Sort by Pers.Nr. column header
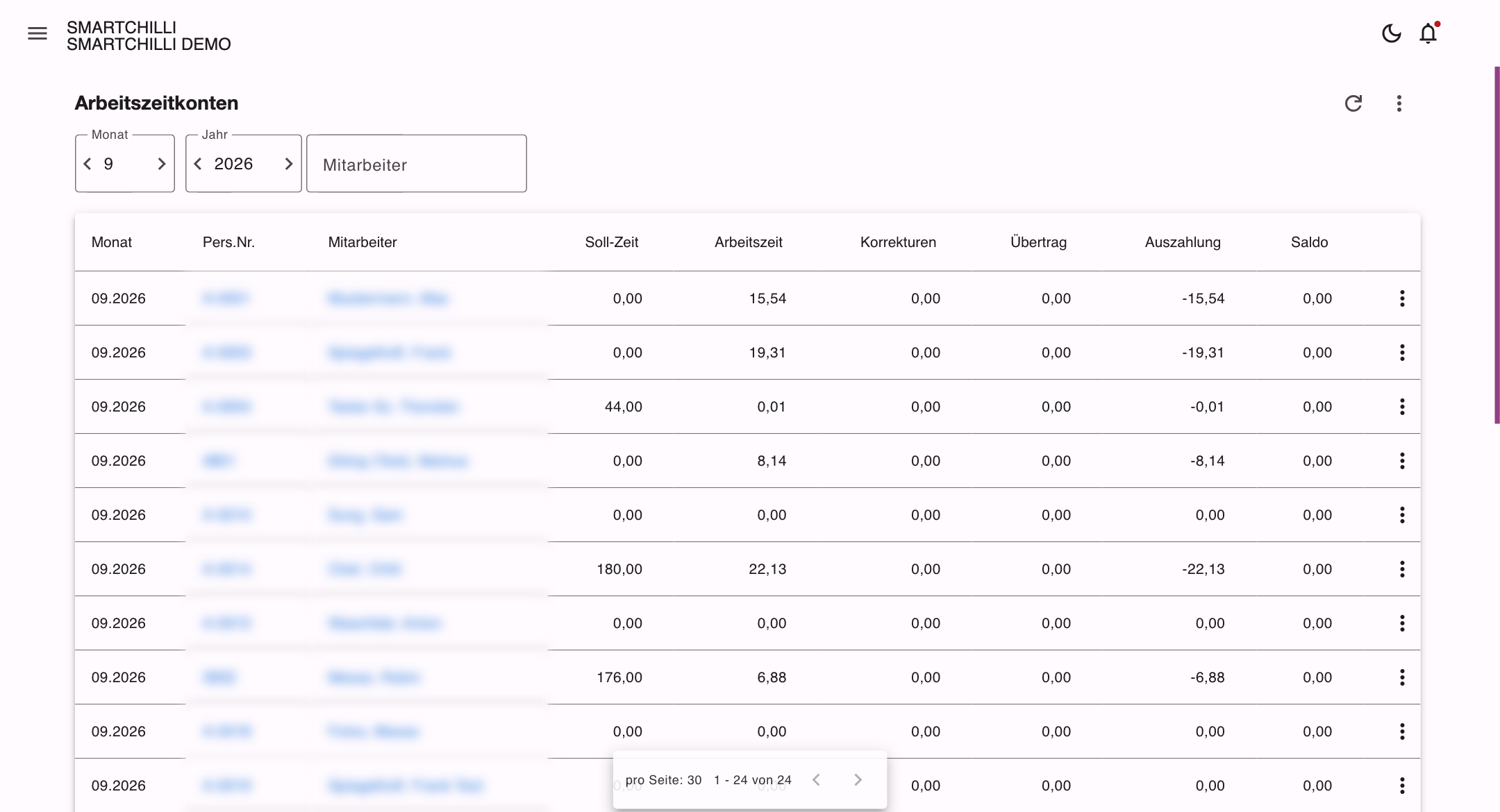Viewport: 1500px width, 812px height. 228,242
